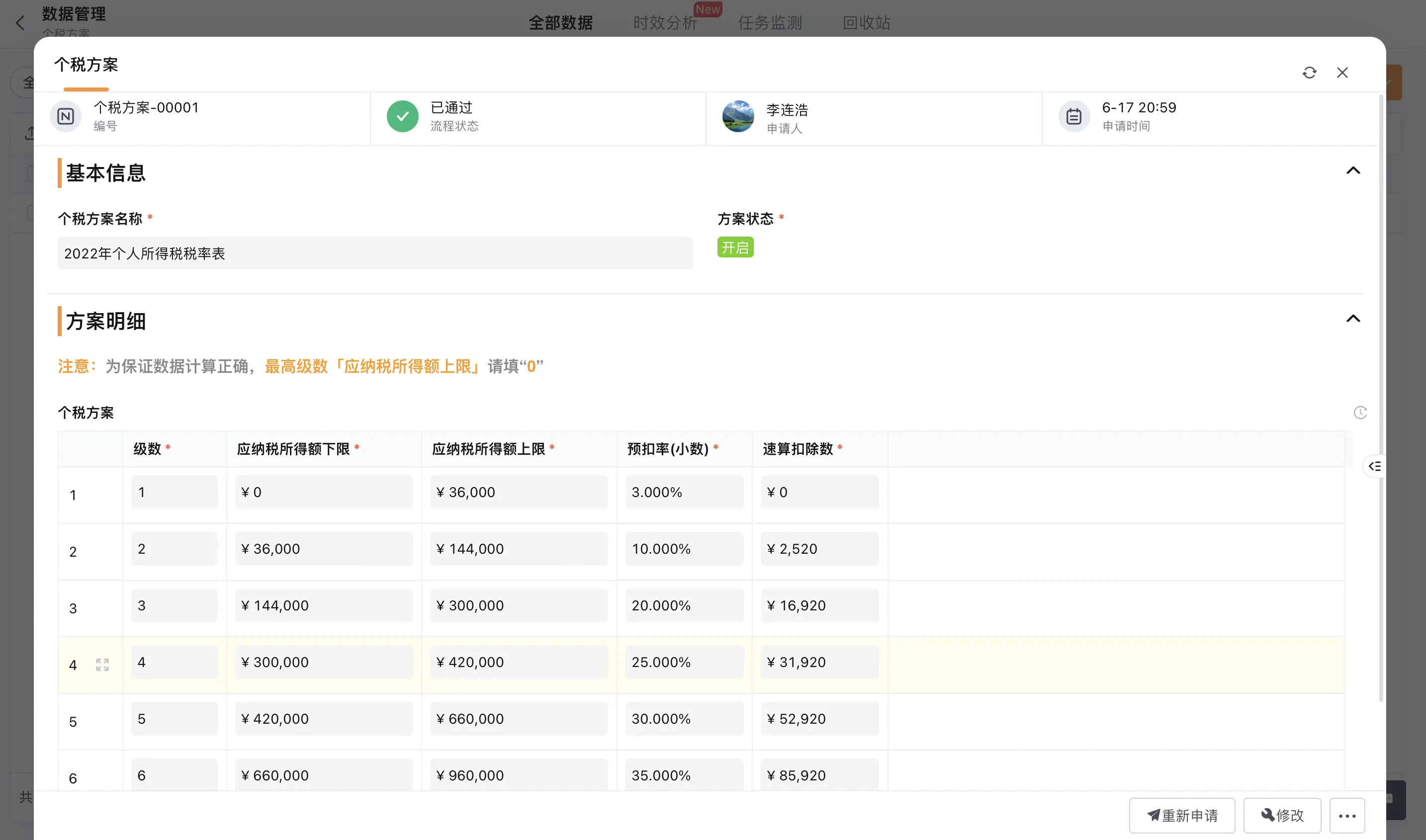Collapse the 基本信息 section
This screenshot has width=1426, height=840.
tap(1353, 170)
